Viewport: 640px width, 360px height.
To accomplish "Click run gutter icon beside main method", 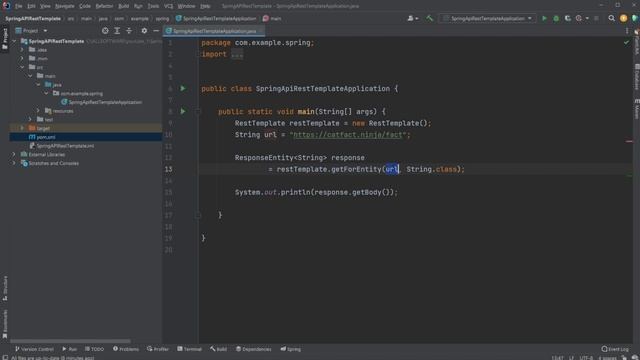I will coord(183,111).
